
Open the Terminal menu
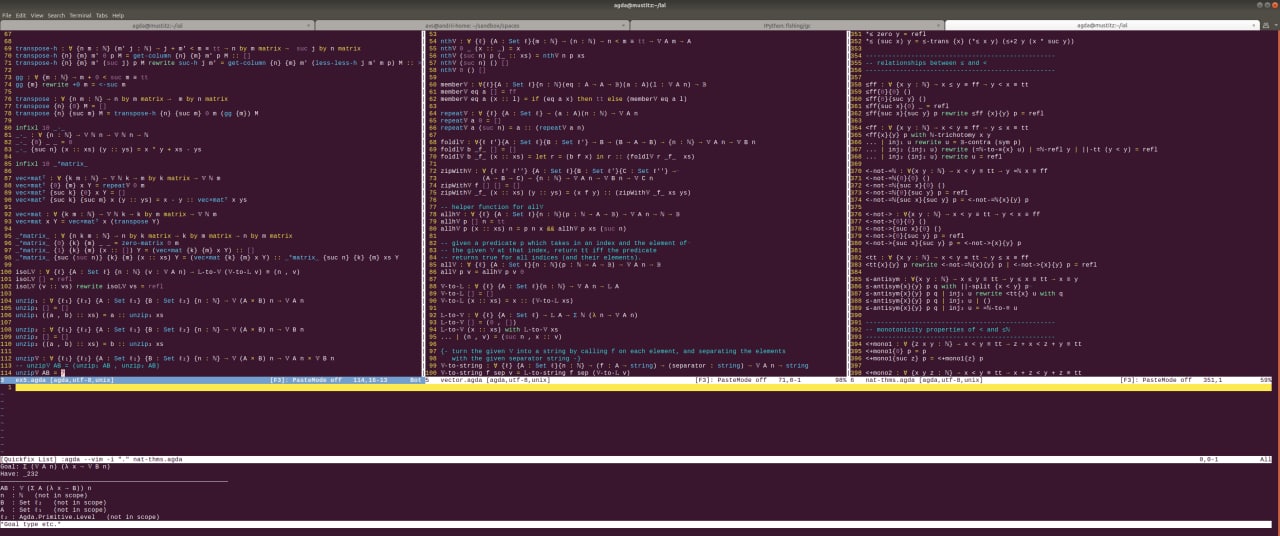click(x=80, y=16)
